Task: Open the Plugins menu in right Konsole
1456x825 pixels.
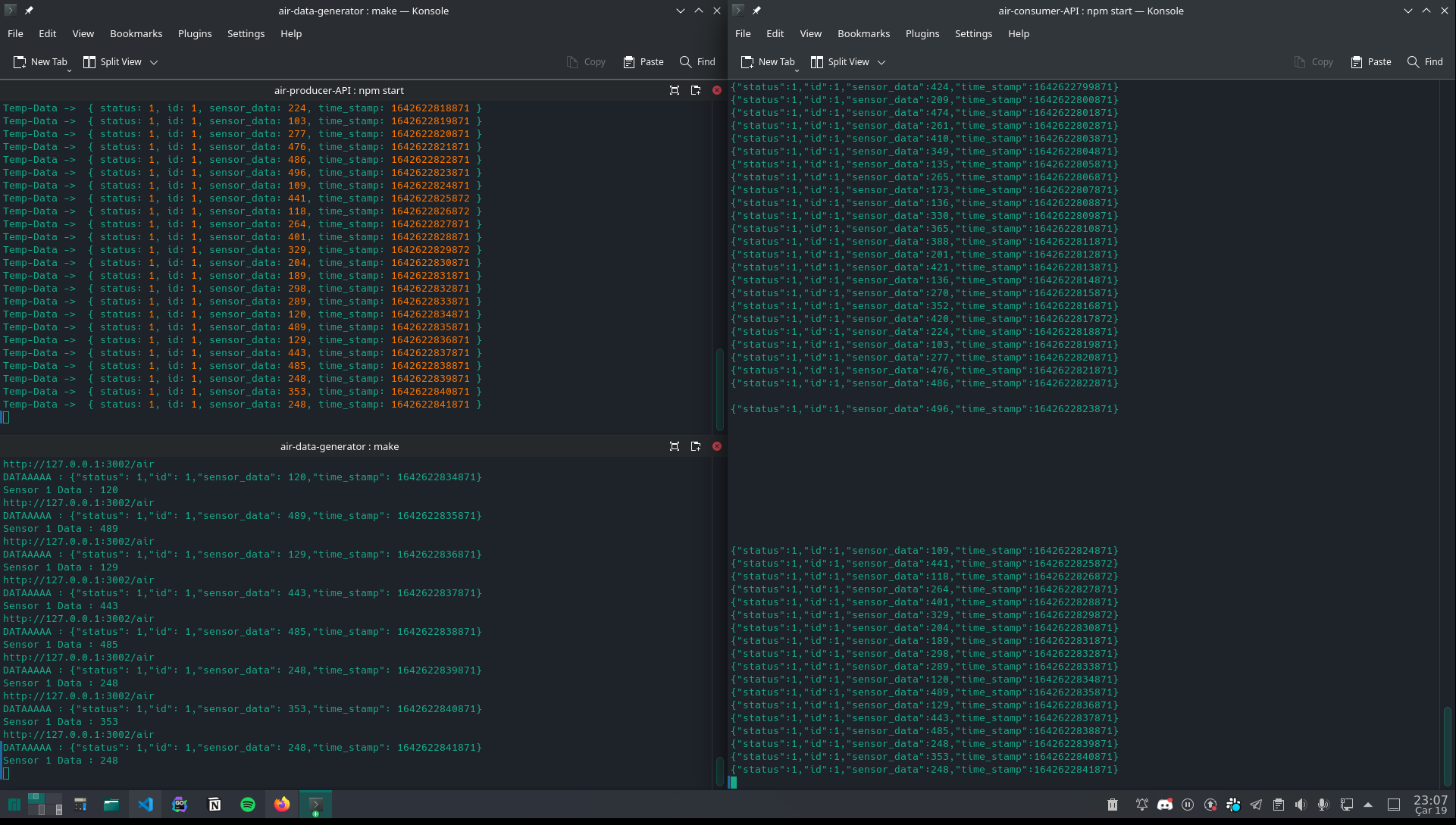Action: pos(921,33)
